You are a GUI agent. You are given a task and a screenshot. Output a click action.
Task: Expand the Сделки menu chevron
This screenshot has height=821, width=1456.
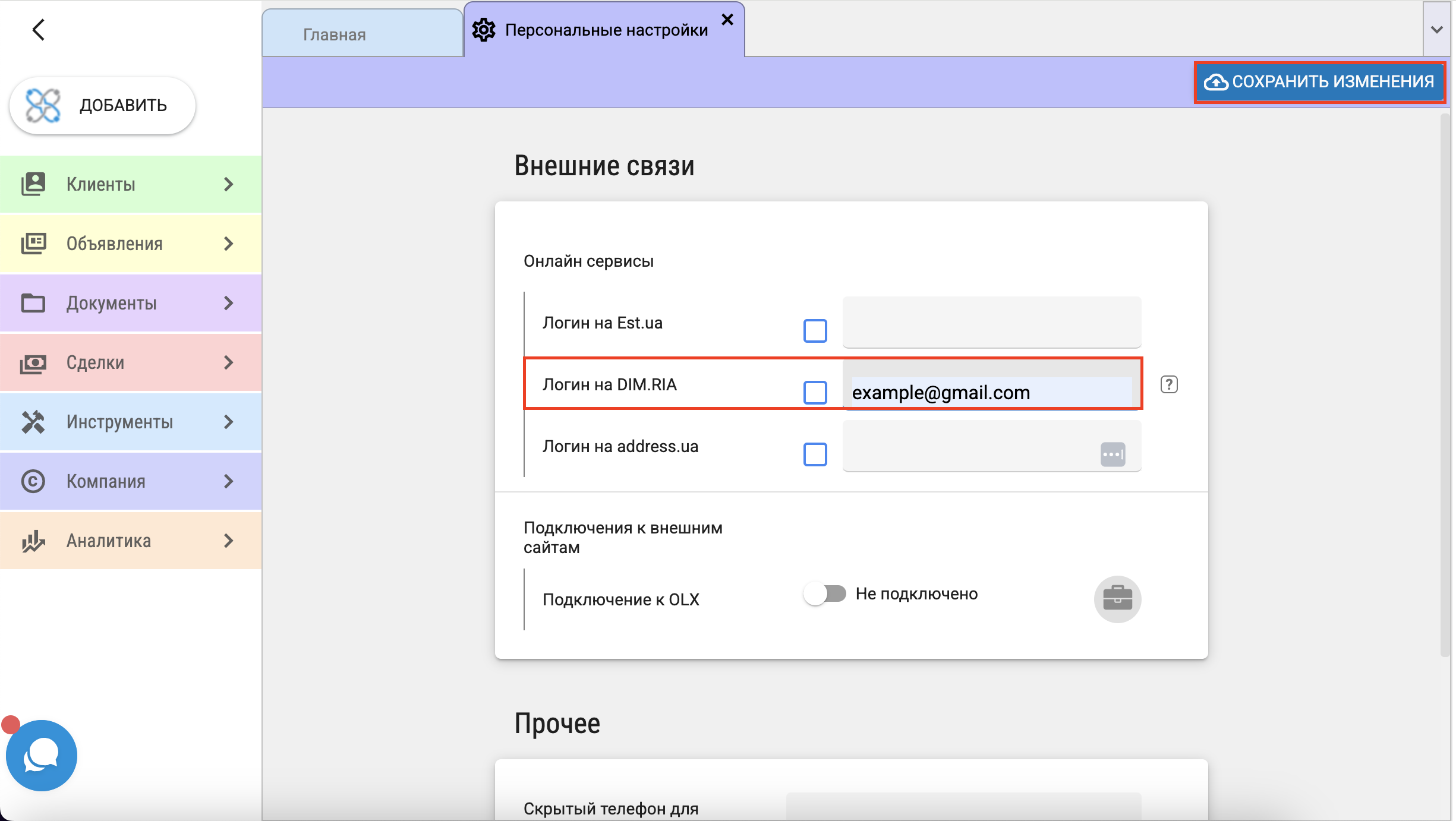pos(229,362)
